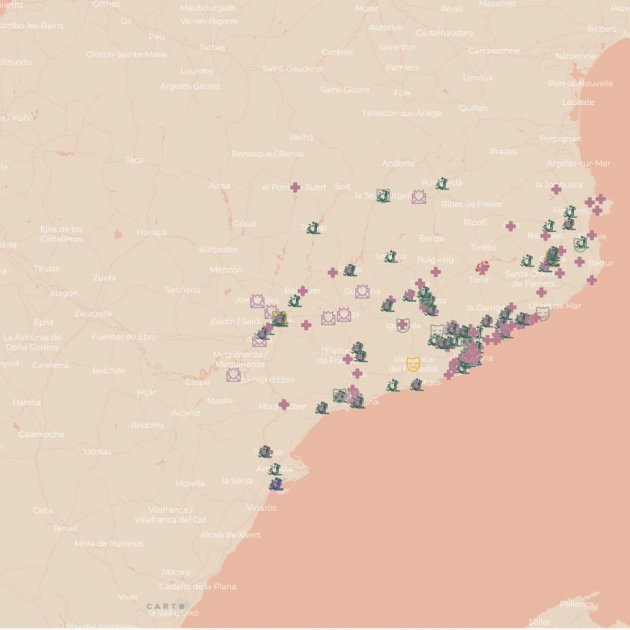Viewport: 630px width, 630px height.
Task: Click the Perpignan city label
Action: pyautogui.click(x=560, y=139)
